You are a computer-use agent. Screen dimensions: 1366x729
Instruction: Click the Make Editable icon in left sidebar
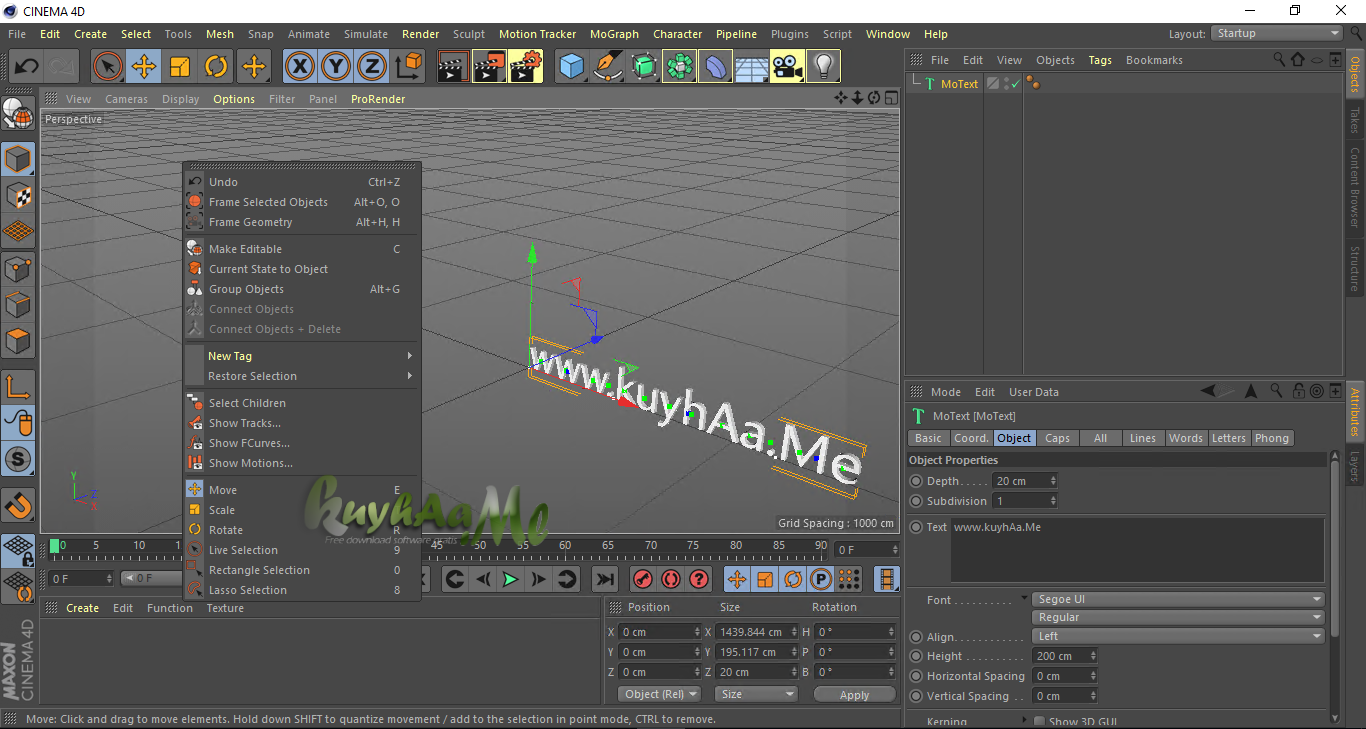pyautogui.click(x=18, y=115)
